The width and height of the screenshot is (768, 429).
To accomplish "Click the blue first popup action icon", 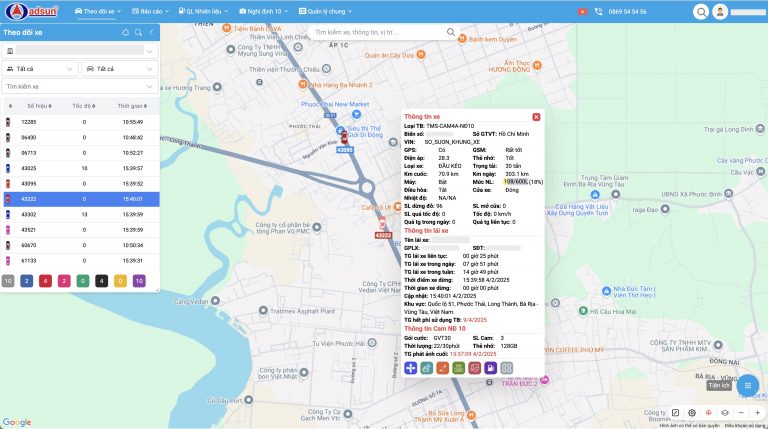I will pos(411,368).
